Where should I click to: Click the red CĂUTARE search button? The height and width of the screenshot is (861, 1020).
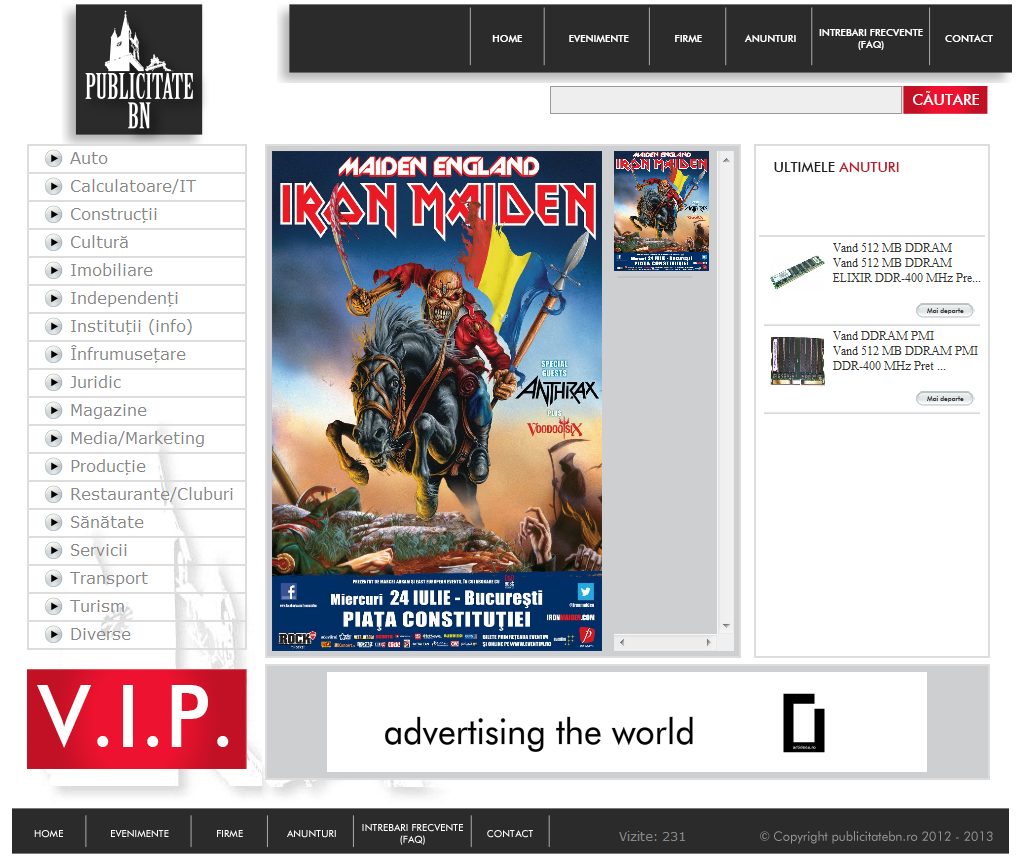[945, 99]
